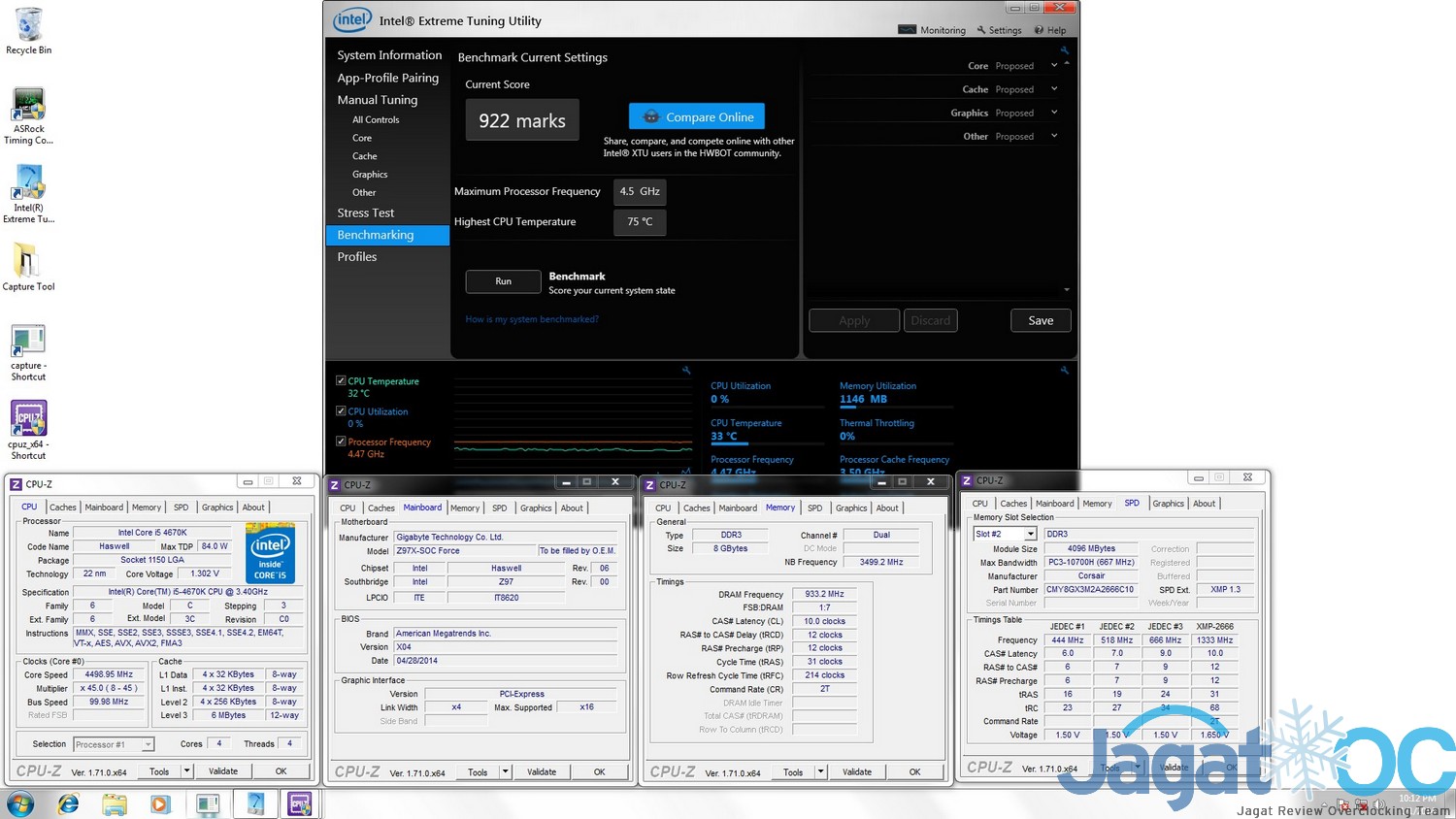This screenshot has width=1456, height=819.
Task: Uncheck the CPU Temperature graph checkbox
Action: (341, 381)
